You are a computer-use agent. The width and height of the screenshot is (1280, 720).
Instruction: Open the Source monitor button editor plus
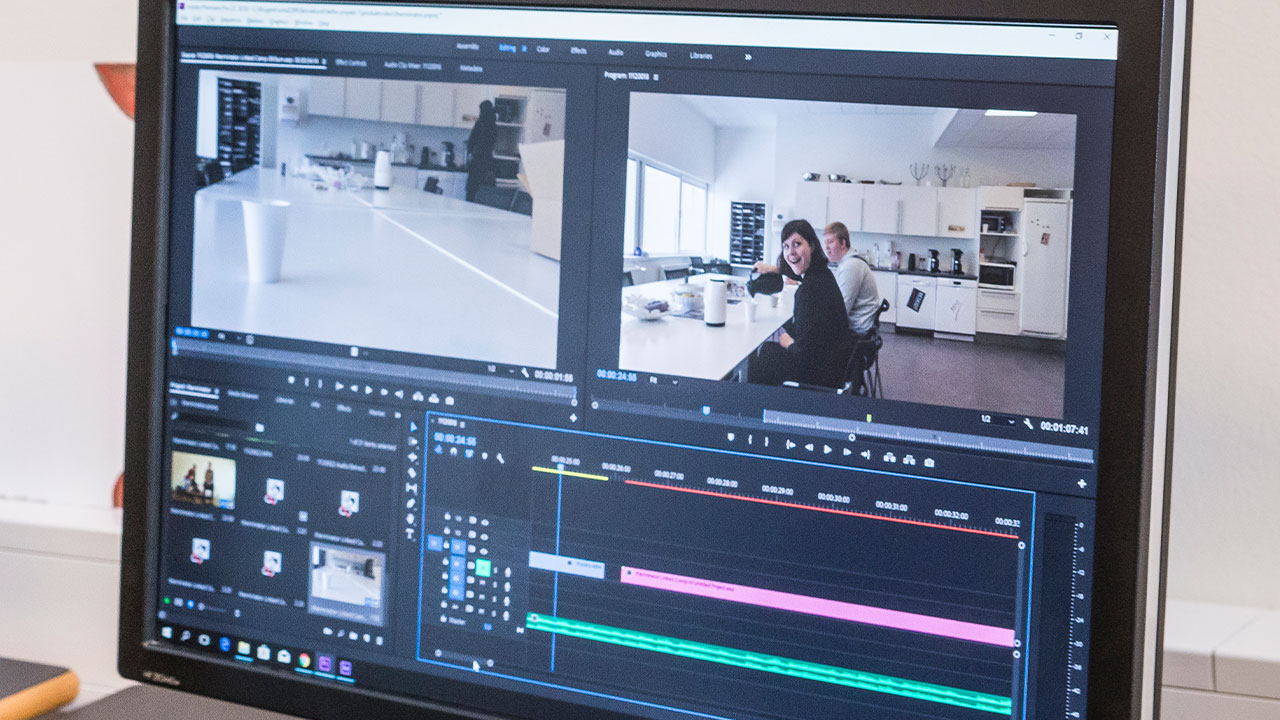coord(574,418)
